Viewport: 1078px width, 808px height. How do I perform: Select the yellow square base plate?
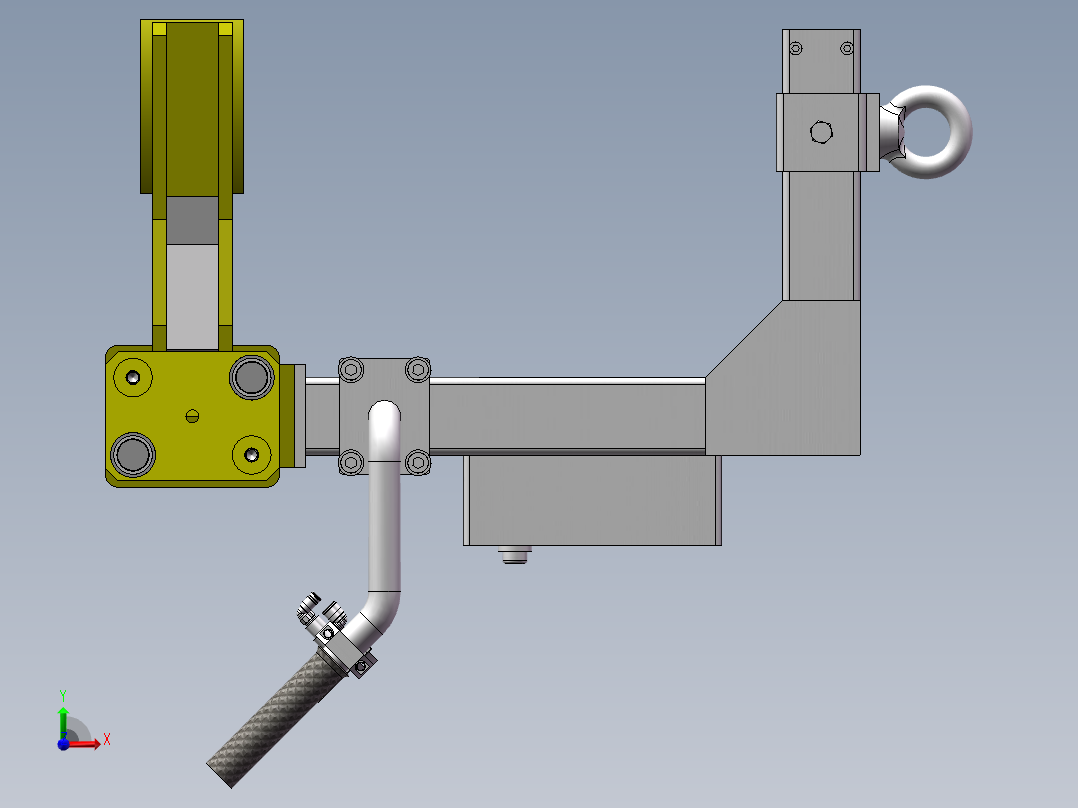click(192, 417)
